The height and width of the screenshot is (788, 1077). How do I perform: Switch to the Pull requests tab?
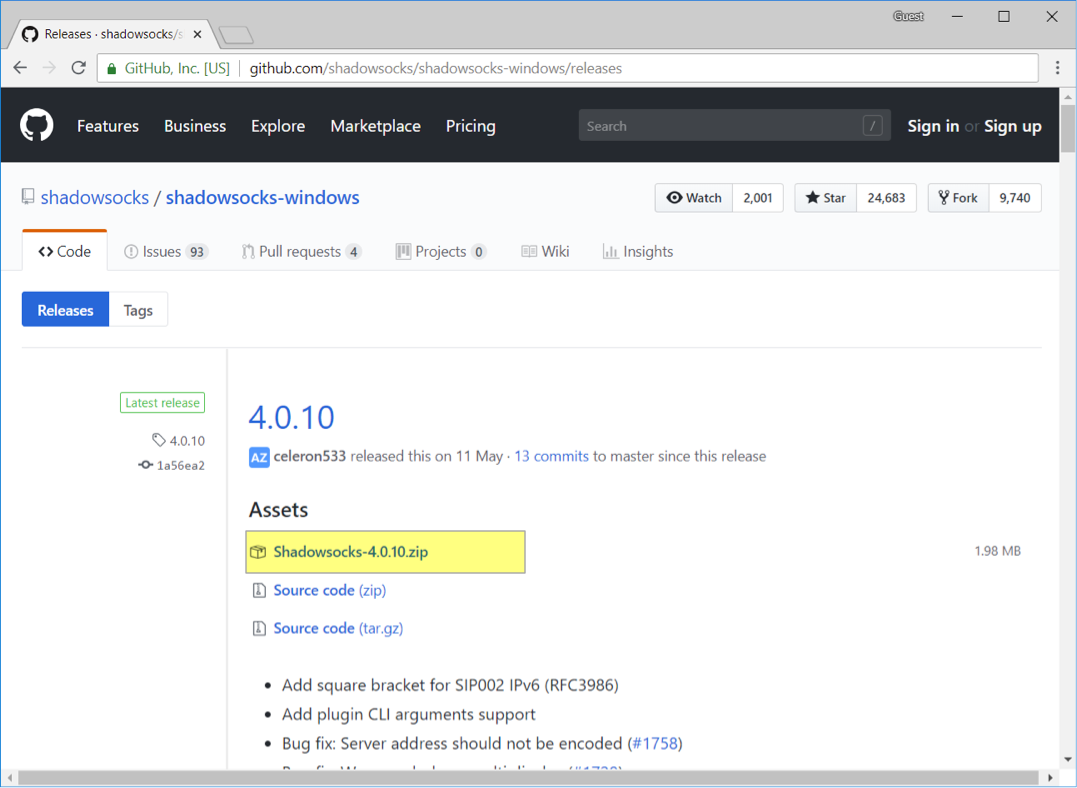(x=302, y=251)
